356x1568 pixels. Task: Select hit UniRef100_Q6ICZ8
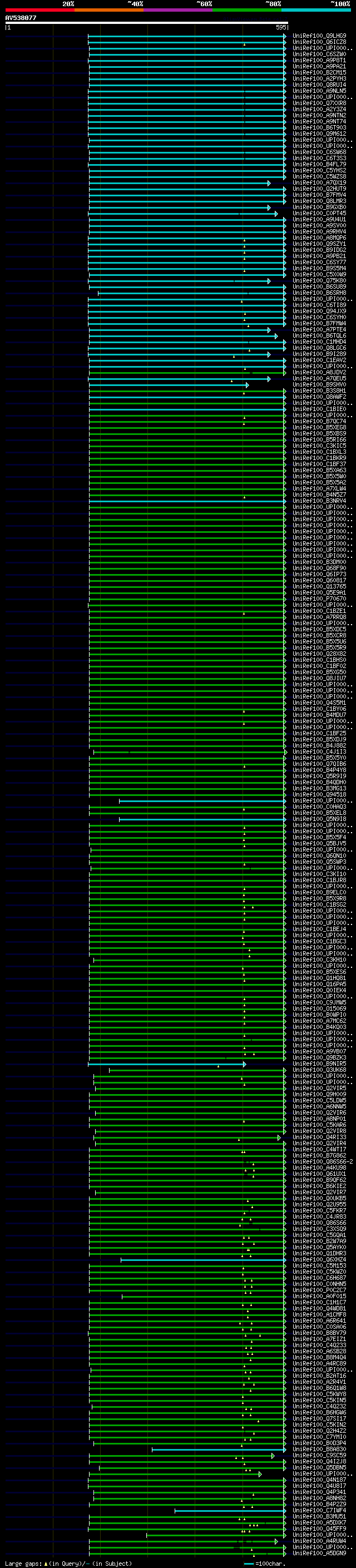coord(319,42)
